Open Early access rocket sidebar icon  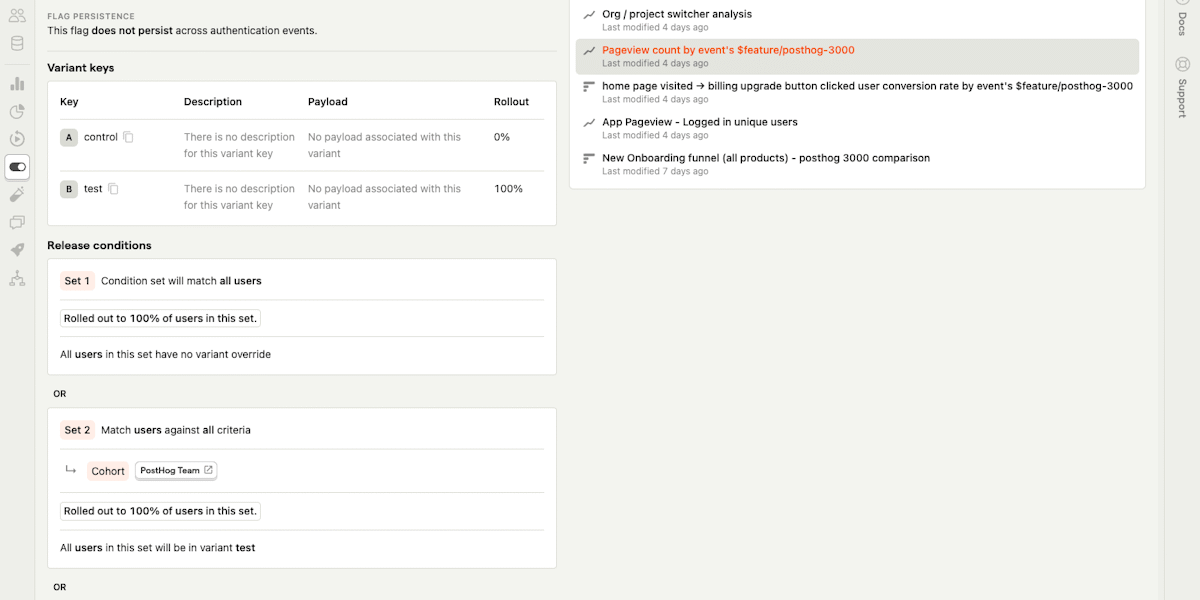pyautogui.click(x=17, y=250)
